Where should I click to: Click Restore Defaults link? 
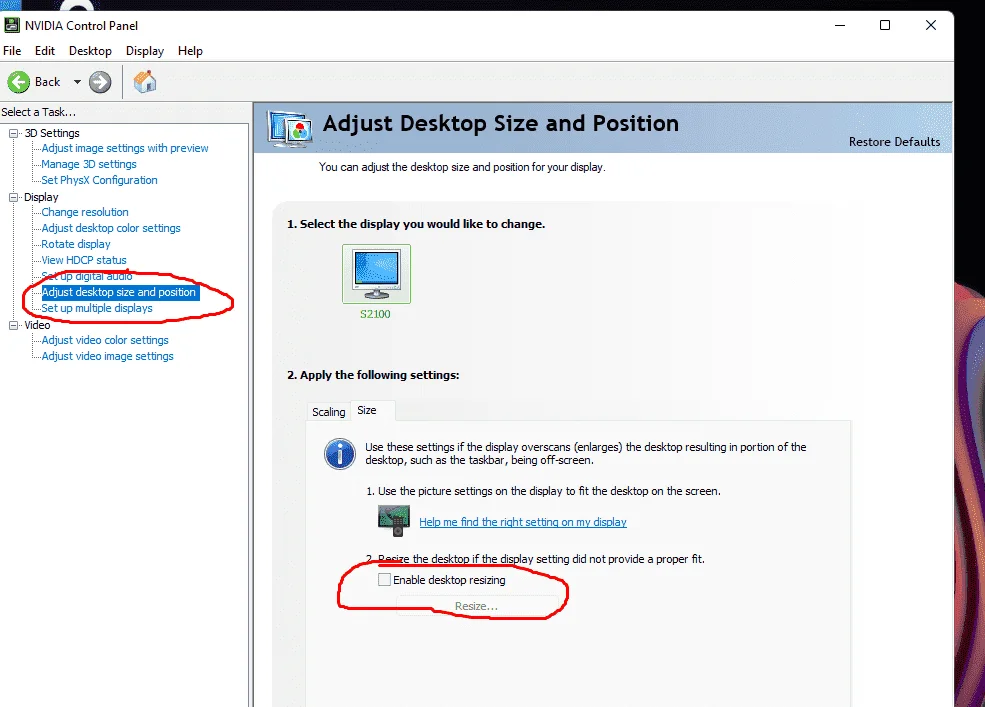pyautogui.click(x=895, y=142)
